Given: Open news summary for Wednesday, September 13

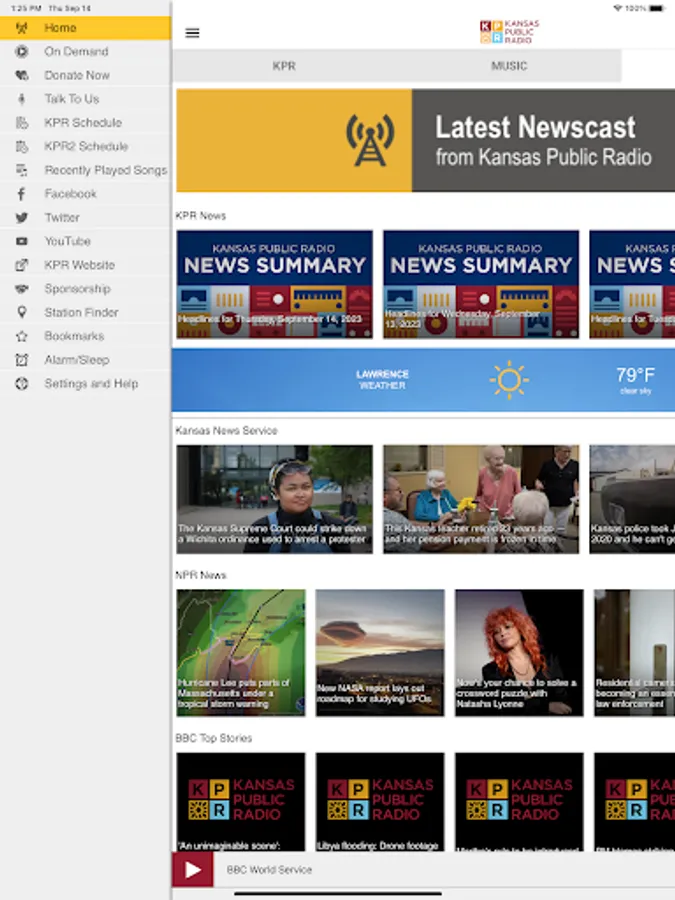Looking at the screenshot, I should coord(481,284).
